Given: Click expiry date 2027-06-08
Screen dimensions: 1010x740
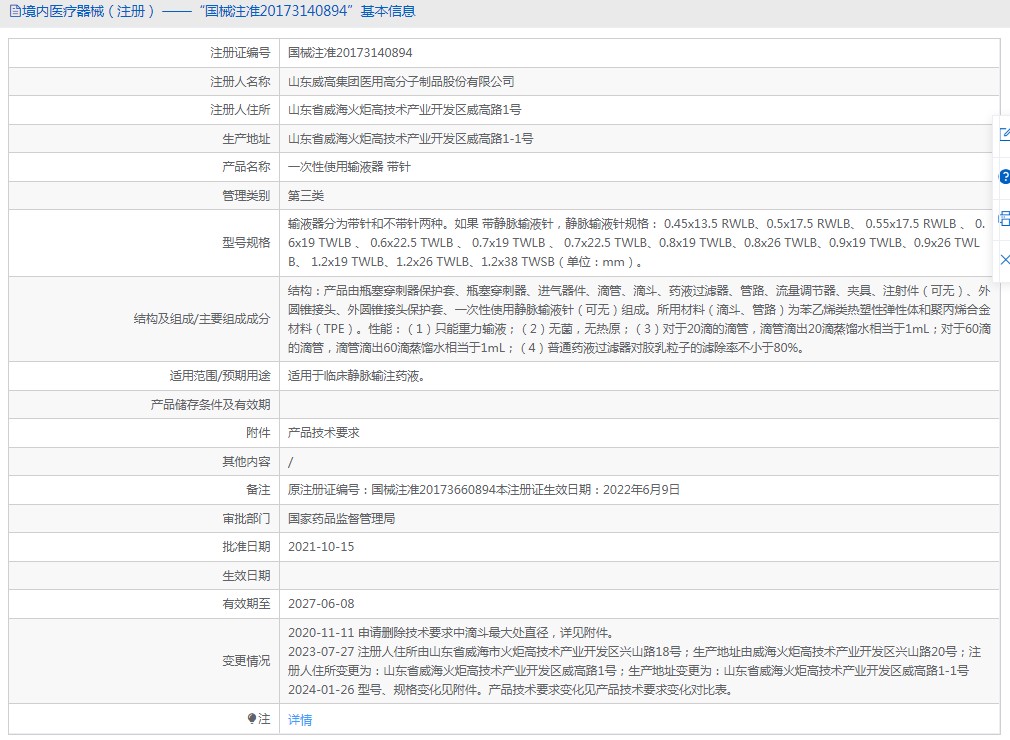Looking at the screenshot, I should coord(321,604).
